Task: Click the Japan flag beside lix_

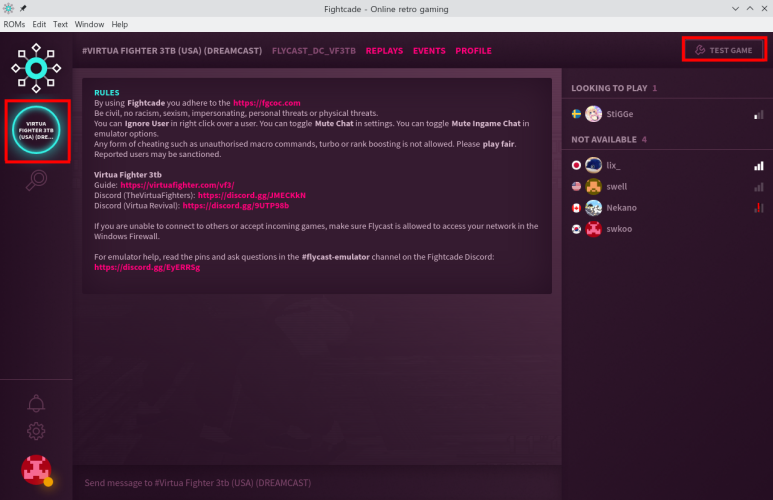Action: [576, 165]
